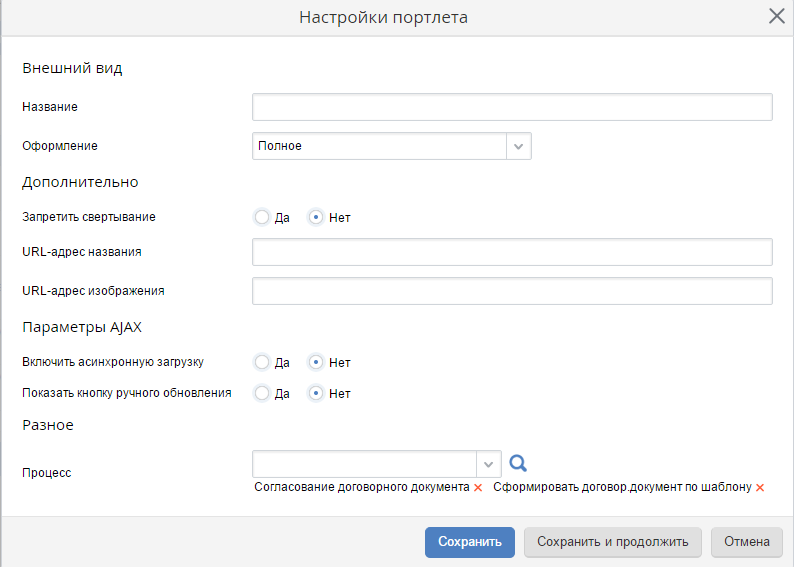Focus the Название text field
The image size is (794, 567).
pyautogui.click(x=512, y=107)
